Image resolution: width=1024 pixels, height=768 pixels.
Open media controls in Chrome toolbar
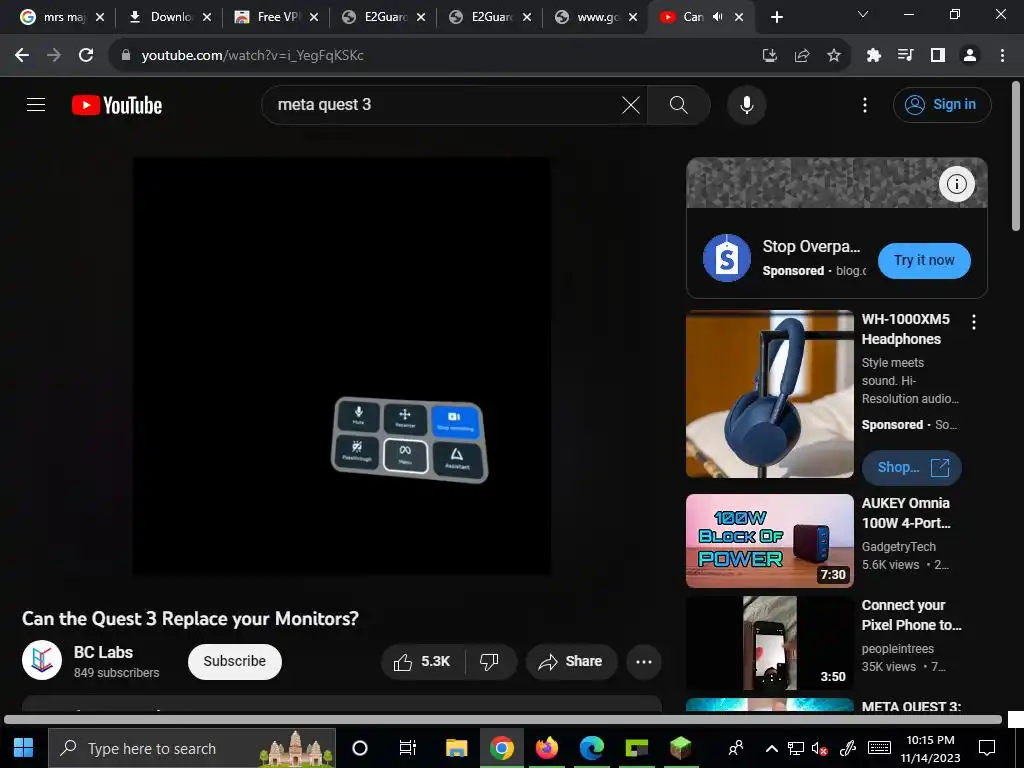tap(905, 56)
